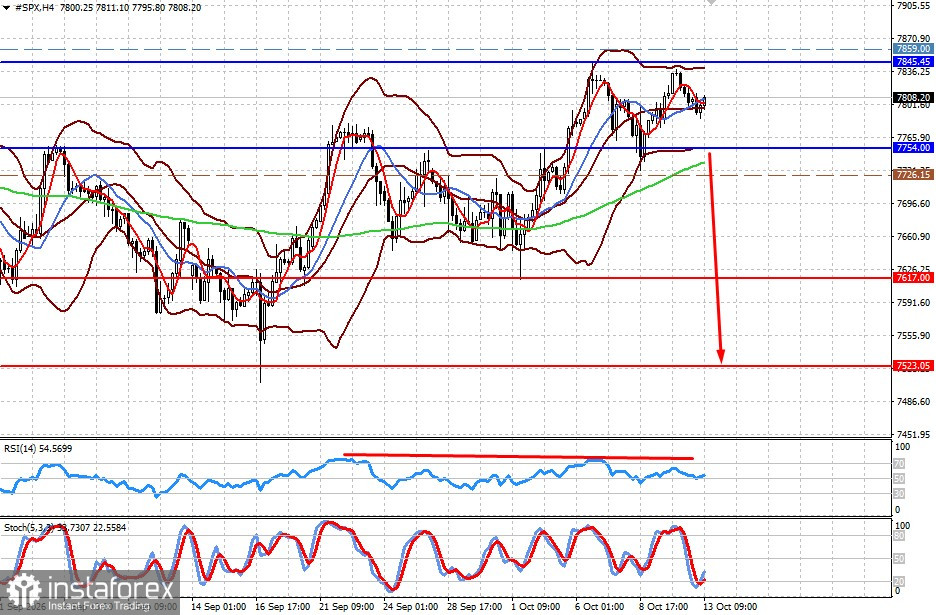Select the 7726.15 brown dashed price tag

pyautogui.click(x=913, y=174)
